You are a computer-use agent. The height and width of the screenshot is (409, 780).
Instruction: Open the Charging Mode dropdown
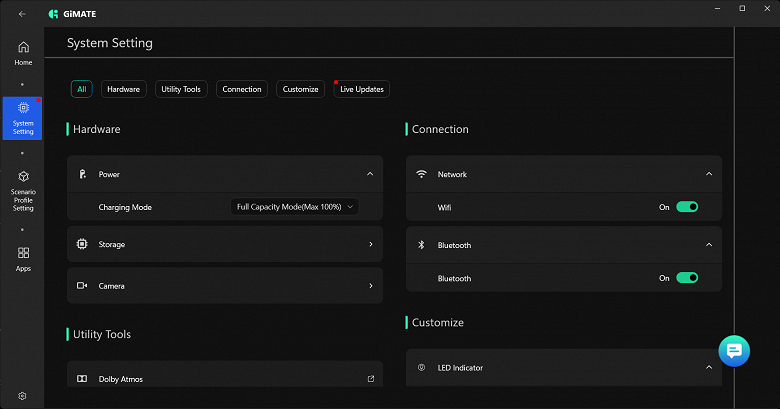tap(295, 207)
